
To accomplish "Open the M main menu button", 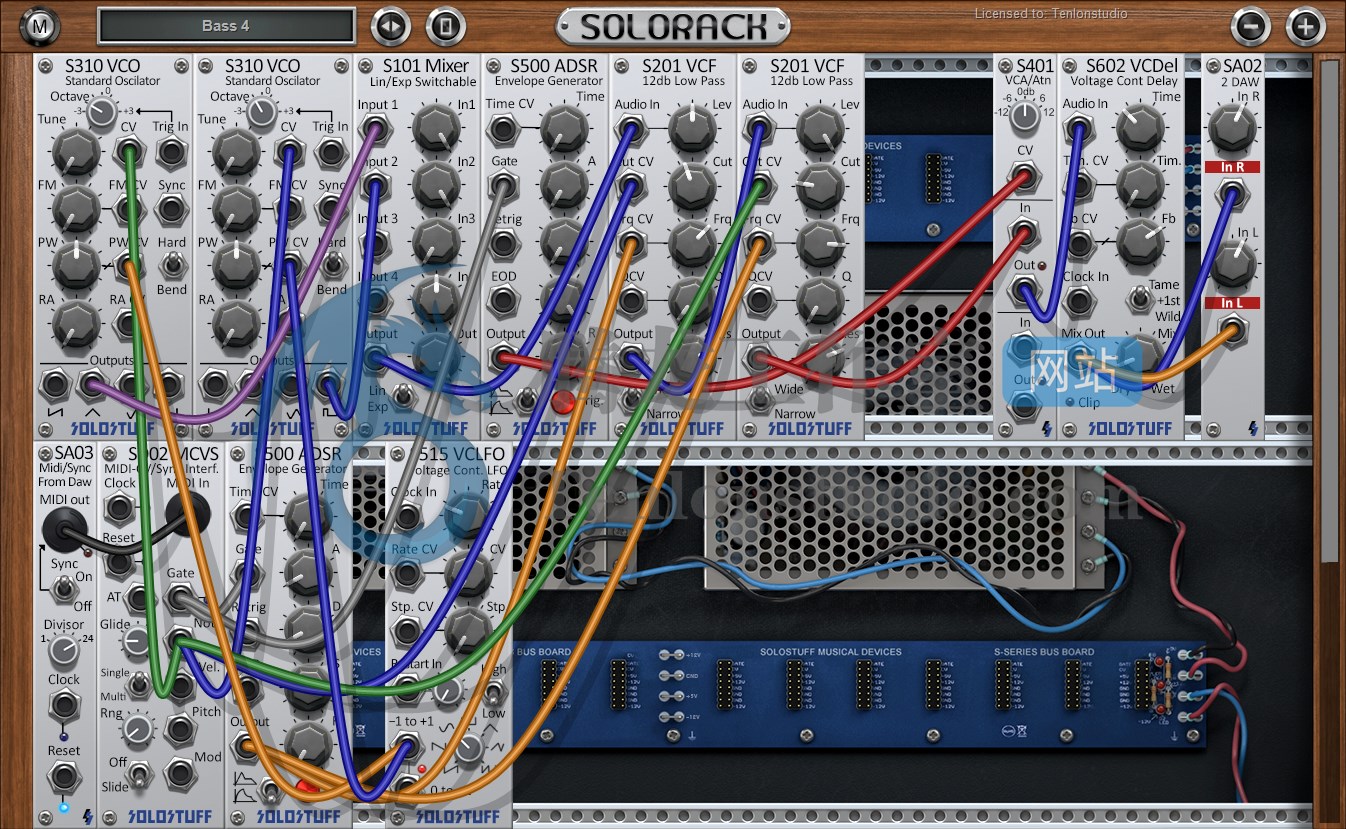I will pos(39,26).
